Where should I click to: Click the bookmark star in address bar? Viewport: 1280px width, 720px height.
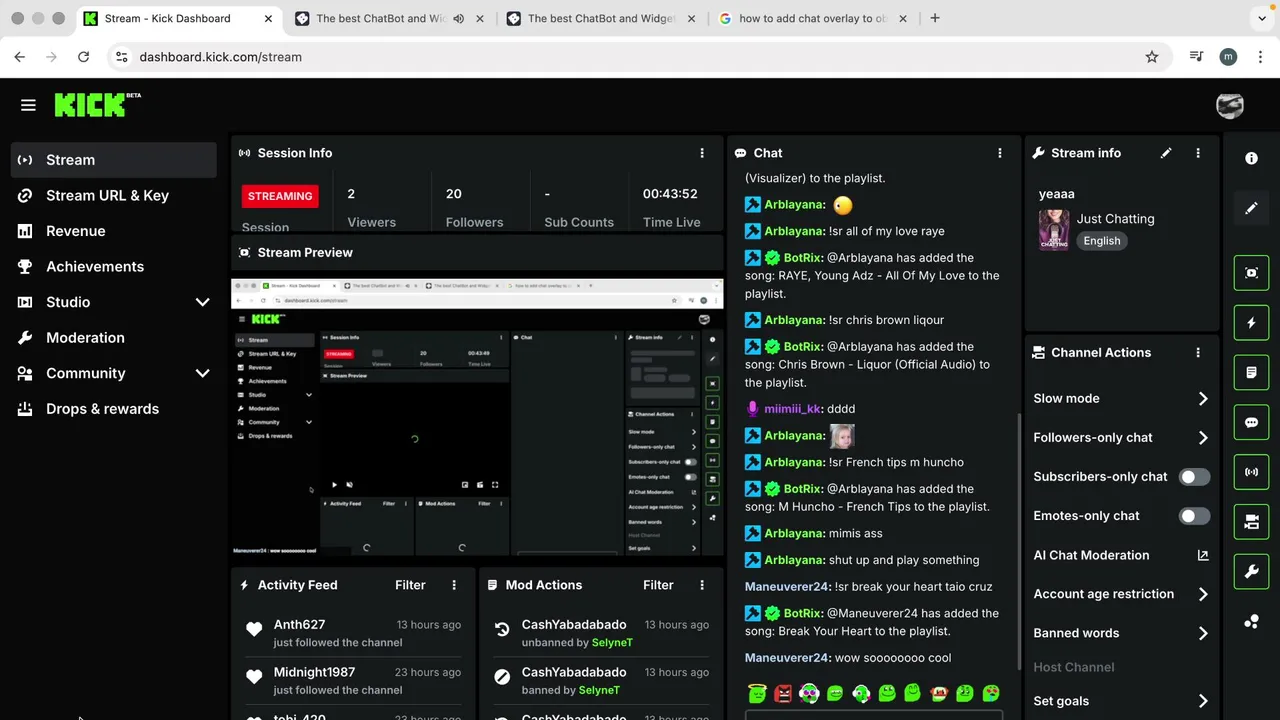1152,57
